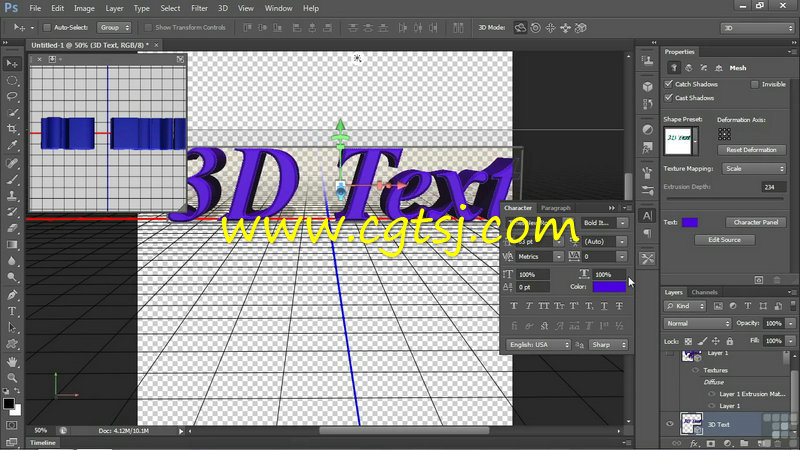
Task: Select the Elliptical Marquee tool
Action: (12, 80)
